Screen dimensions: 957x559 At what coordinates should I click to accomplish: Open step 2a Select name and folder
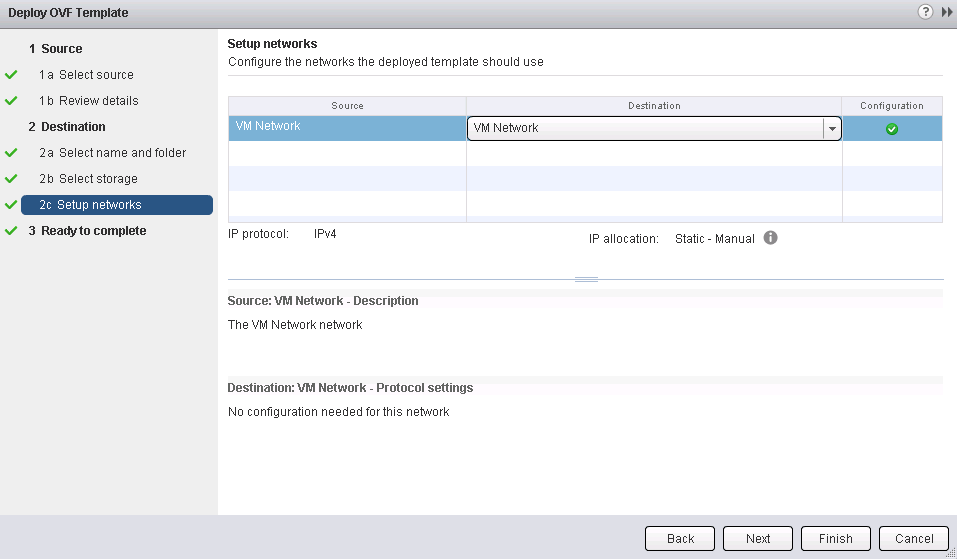[x=122, y=153]
